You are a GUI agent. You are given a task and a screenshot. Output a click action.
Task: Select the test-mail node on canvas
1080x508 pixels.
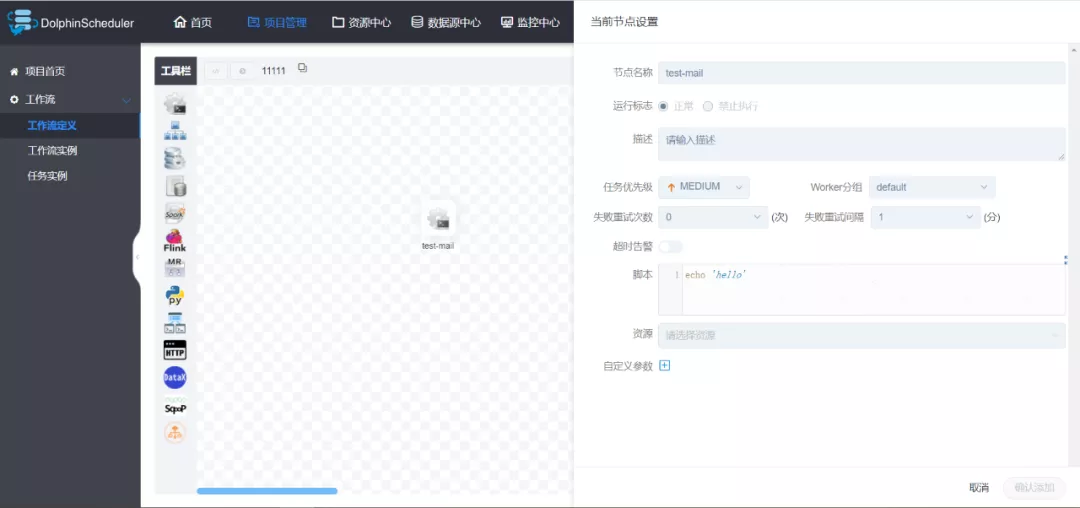pos(438,226)
